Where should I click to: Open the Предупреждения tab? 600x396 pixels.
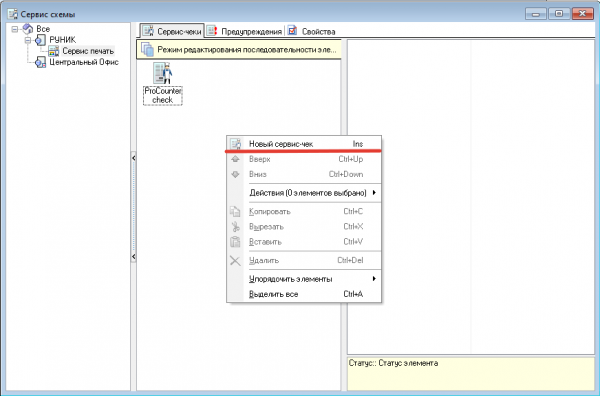click(x=245, y=31)
